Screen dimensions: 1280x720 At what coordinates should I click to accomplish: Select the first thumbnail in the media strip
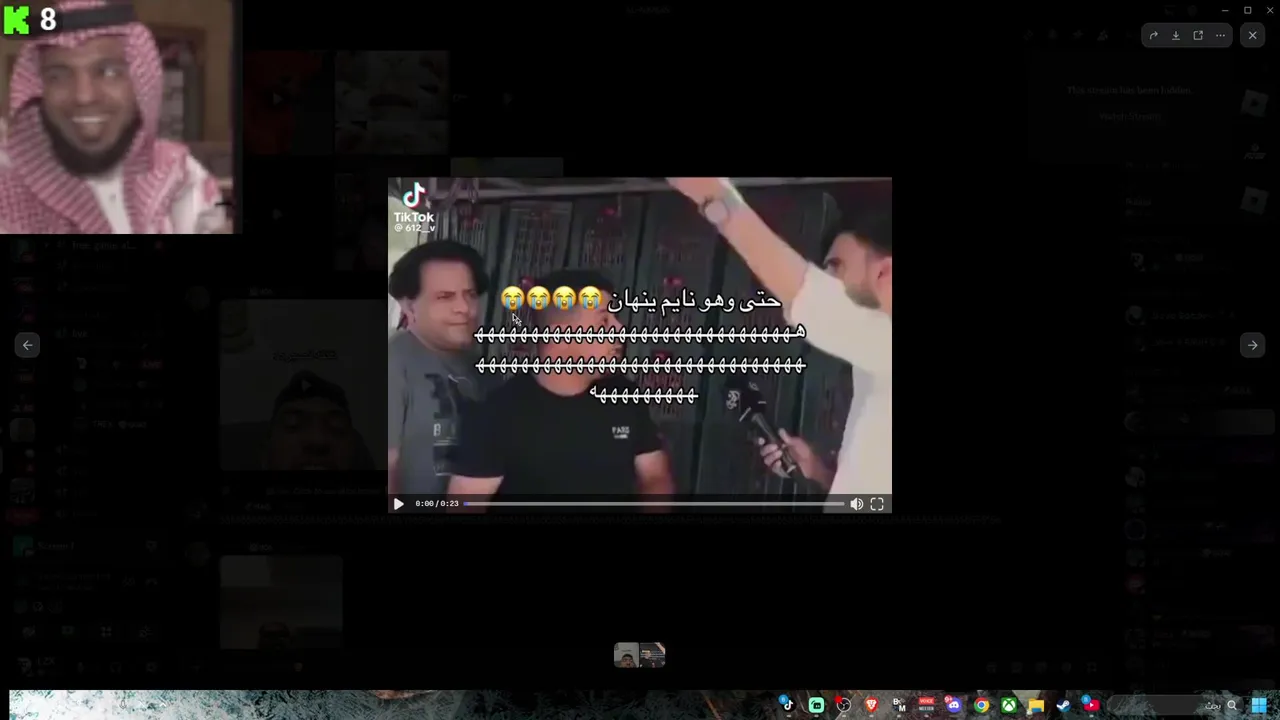coord(626,655)
